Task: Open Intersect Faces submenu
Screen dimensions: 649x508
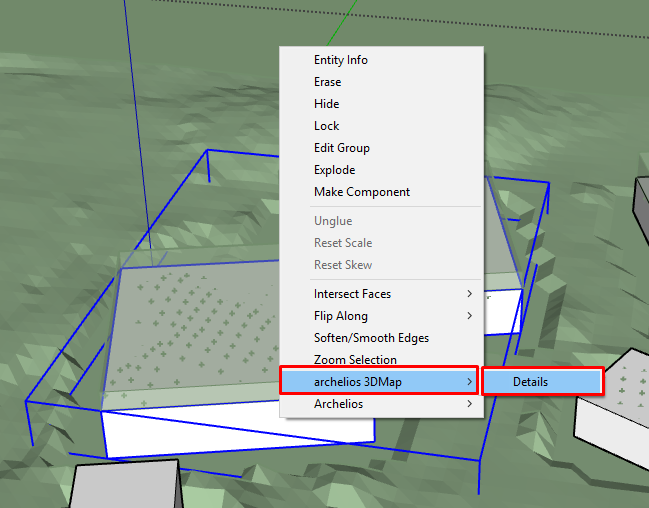Action: [381, 294]
